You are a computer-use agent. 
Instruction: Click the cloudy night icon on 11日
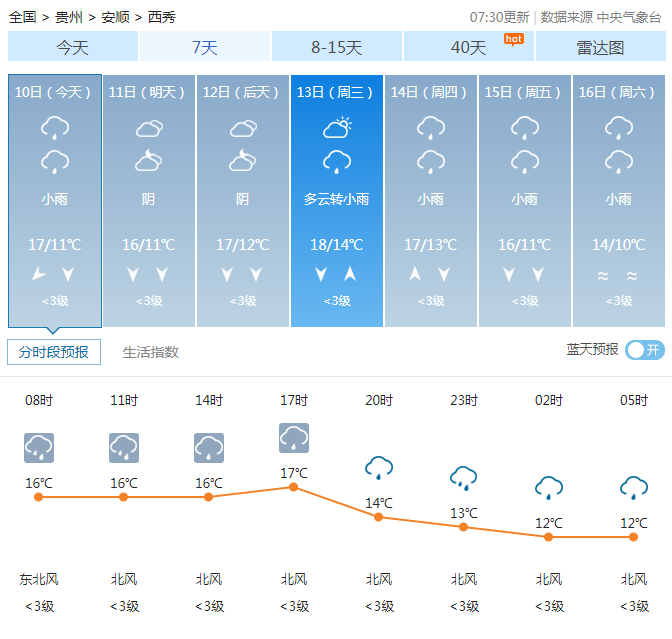coord(148,160)
